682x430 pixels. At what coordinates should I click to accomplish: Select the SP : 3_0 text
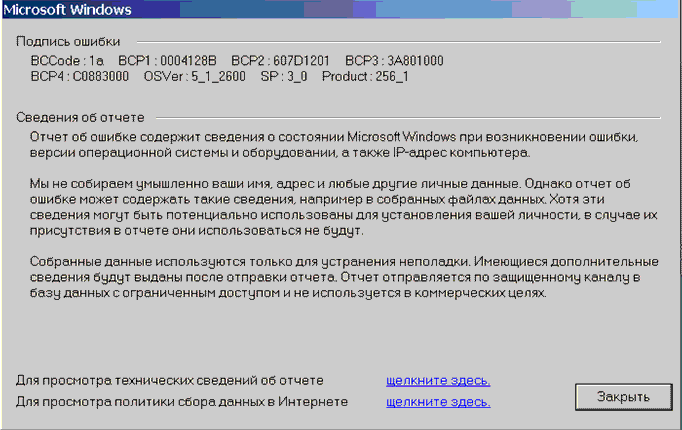point(284,77)
